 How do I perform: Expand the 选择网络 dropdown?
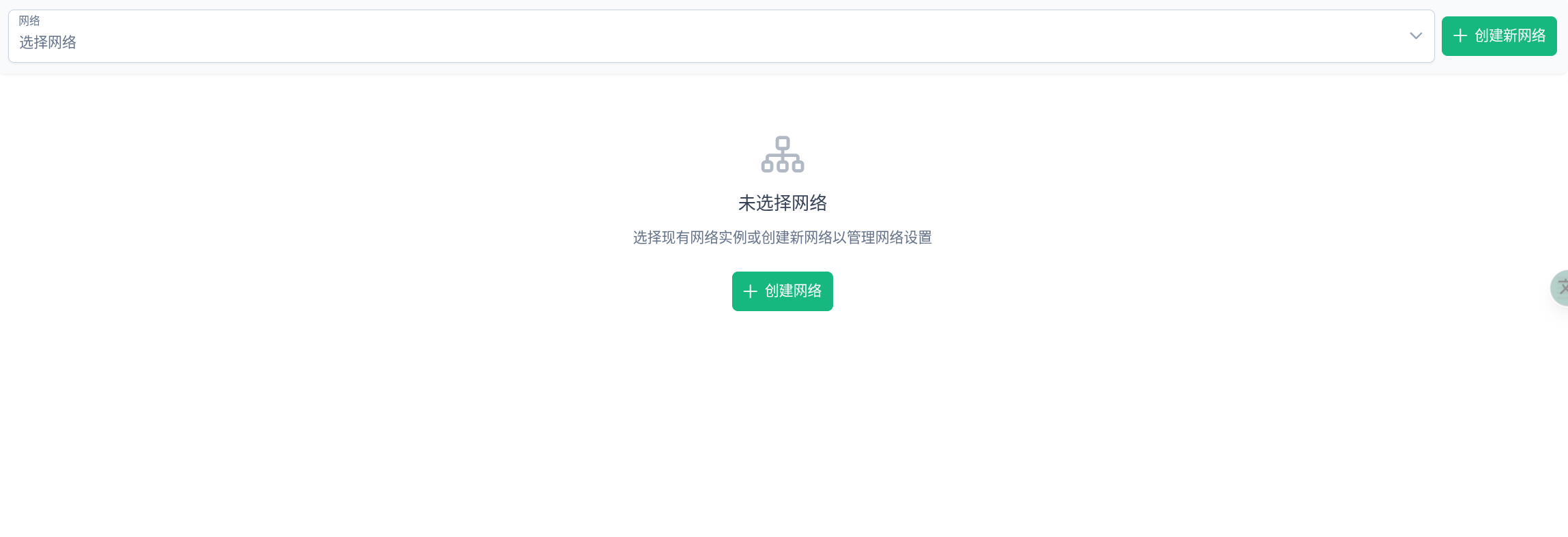coord(721,36)
